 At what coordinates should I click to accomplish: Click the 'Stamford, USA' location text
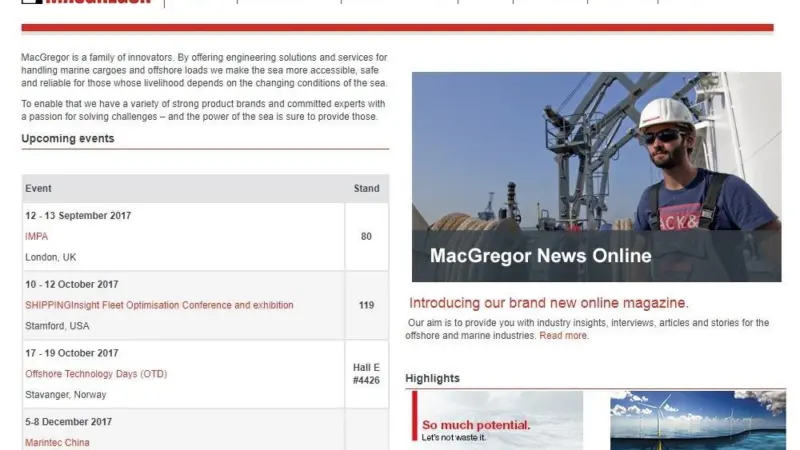[57, 326]
